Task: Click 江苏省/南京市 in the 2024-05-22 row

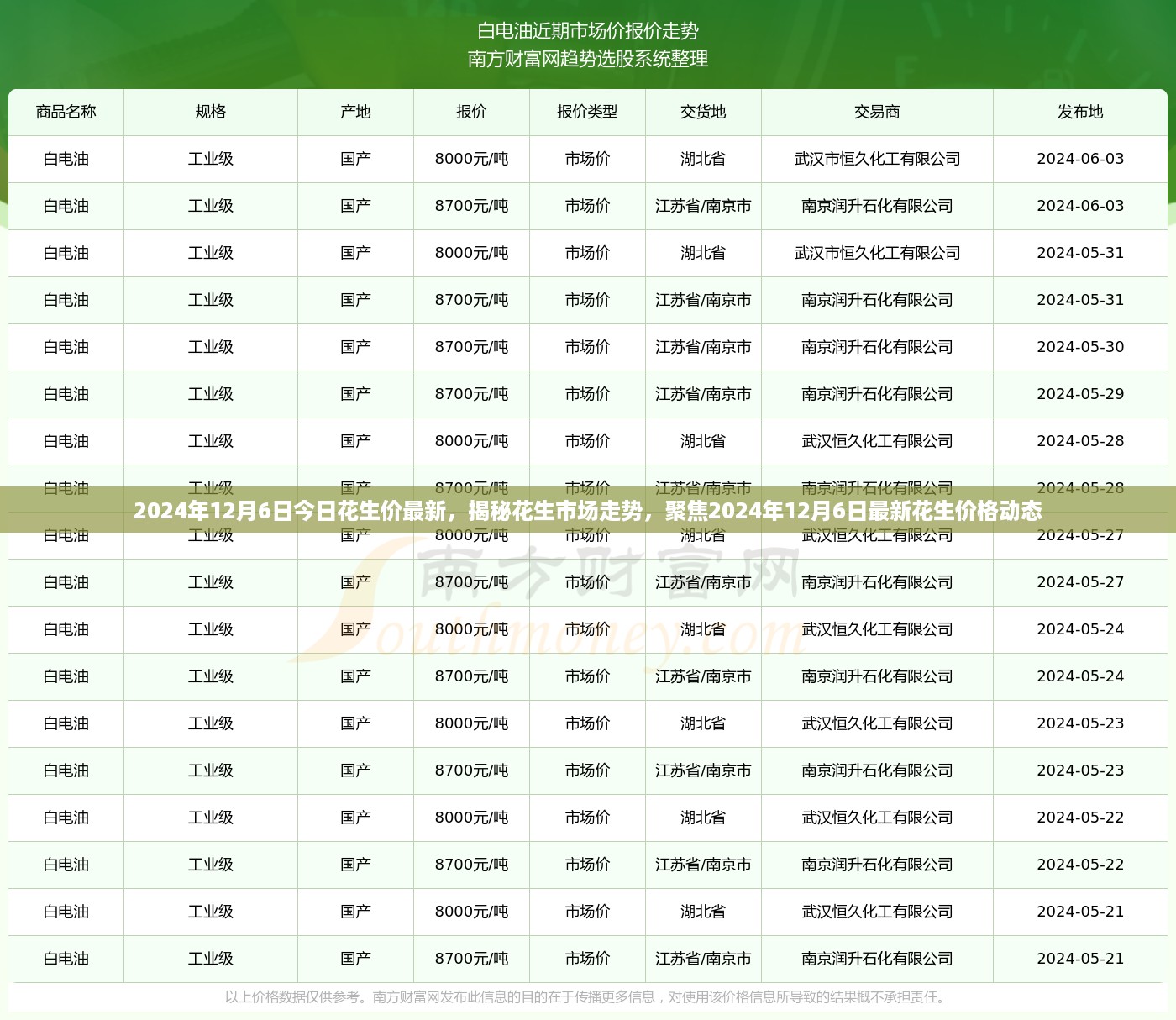Action: [703, 865]
